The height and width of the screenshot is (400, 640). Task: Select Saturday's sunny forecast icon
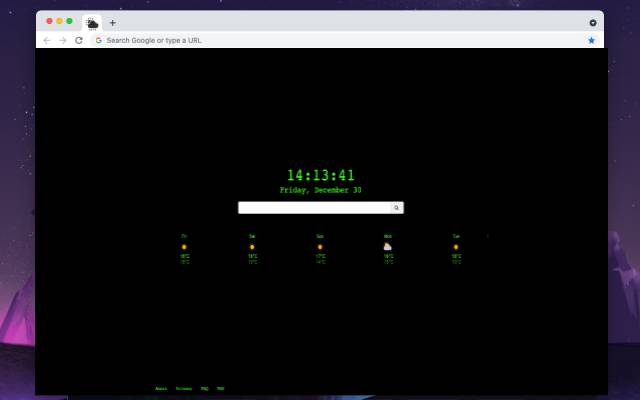[x=252, y=247]
